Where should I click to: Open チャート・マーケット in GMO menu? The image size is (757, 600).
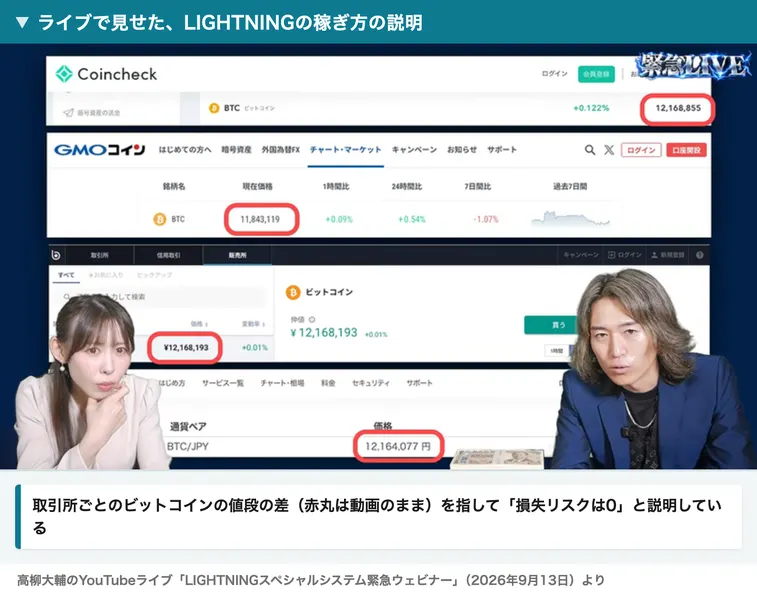(346, 150)
